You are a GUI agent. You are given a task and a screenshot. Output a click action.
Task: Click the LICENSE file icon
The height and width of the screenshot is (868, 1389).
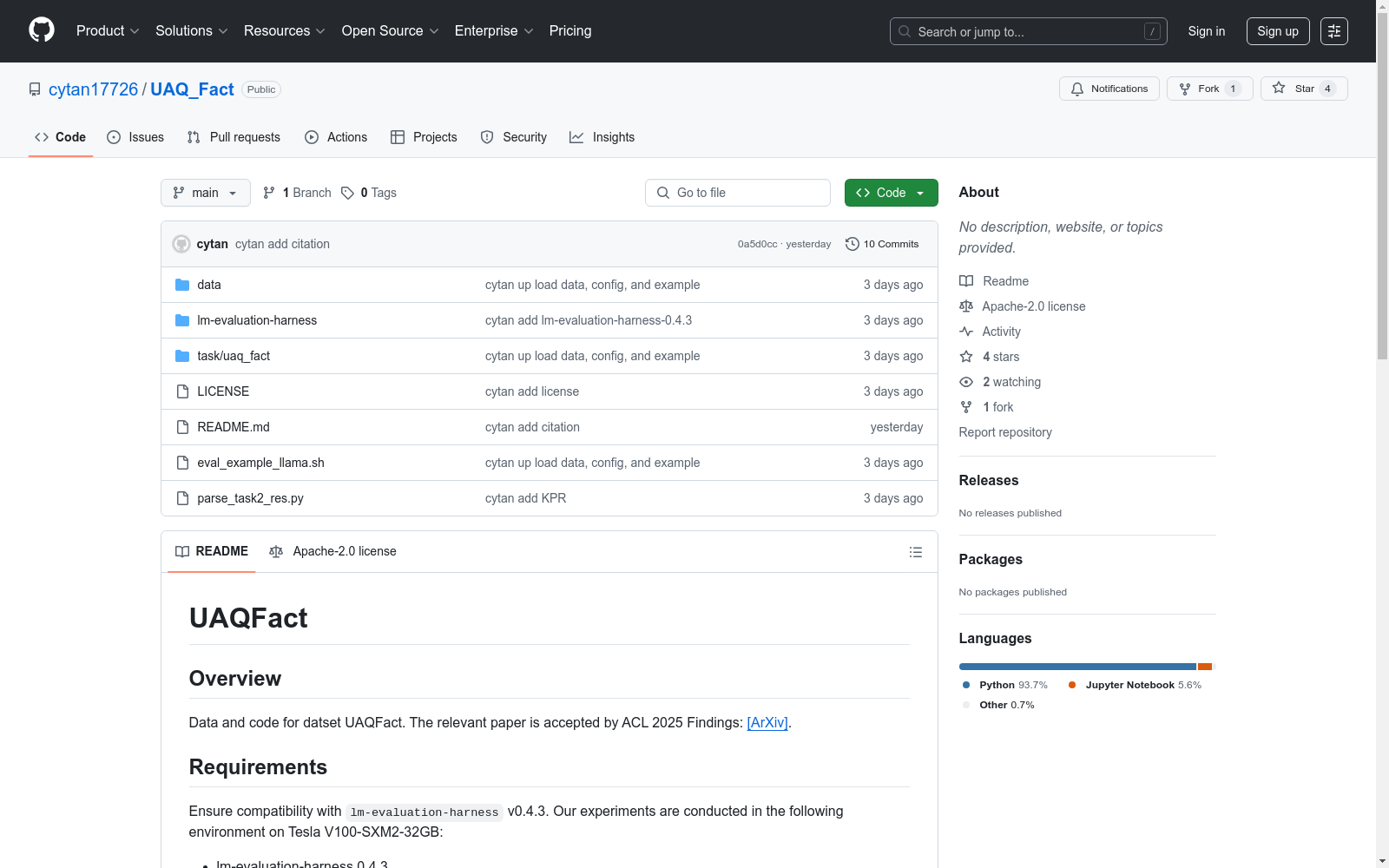(182, 391)
